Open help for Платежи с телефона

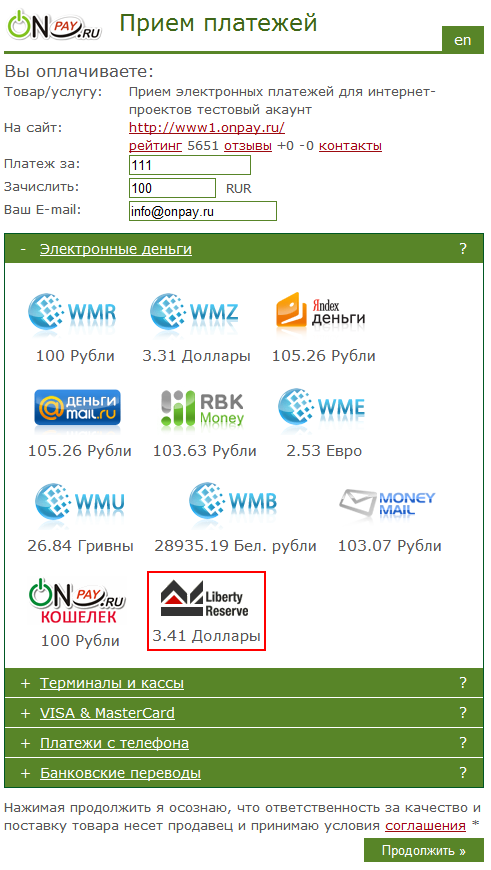[463, 743]
